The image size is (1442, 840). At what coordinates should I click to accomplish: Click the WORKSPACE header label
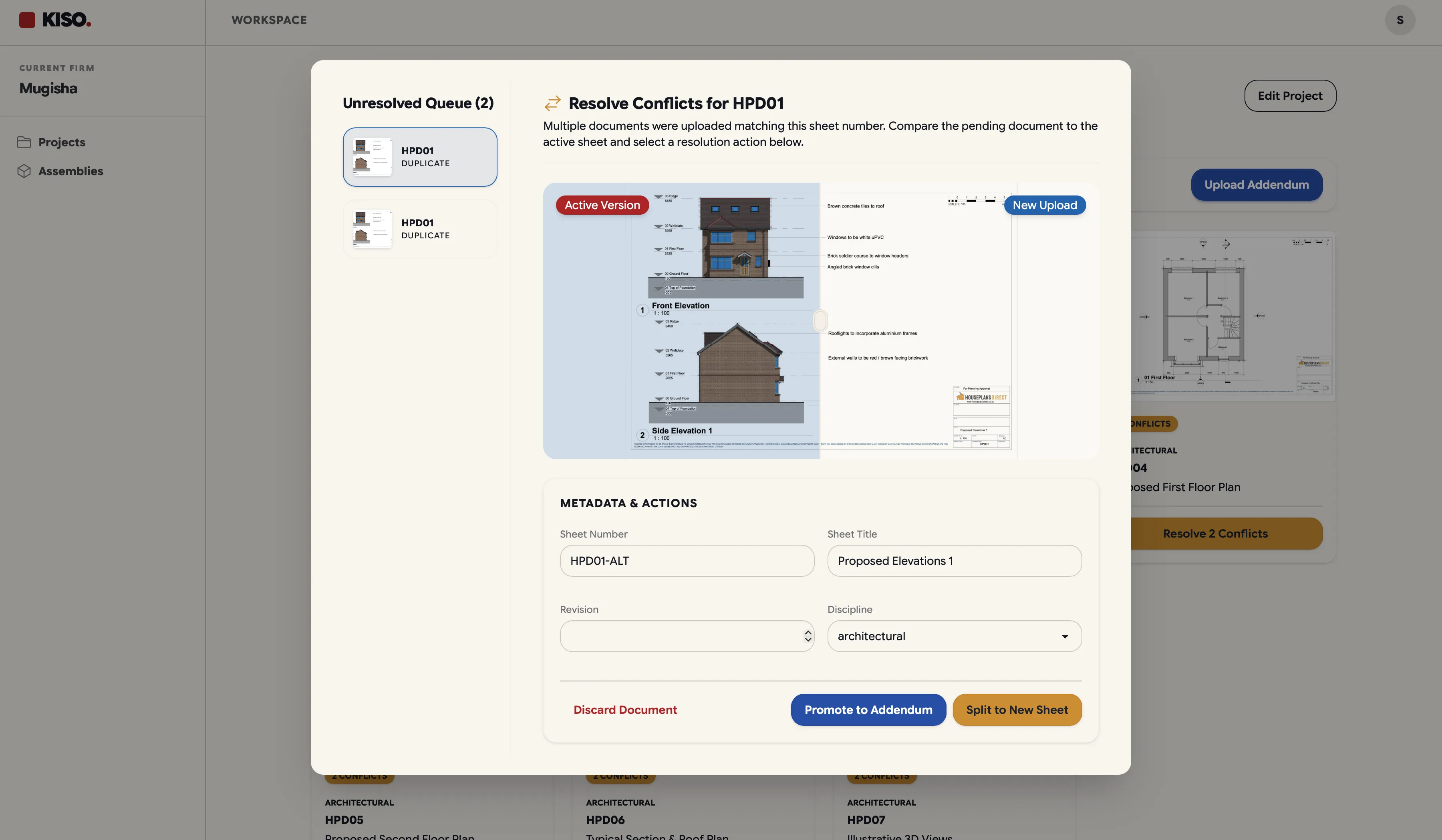269,20
